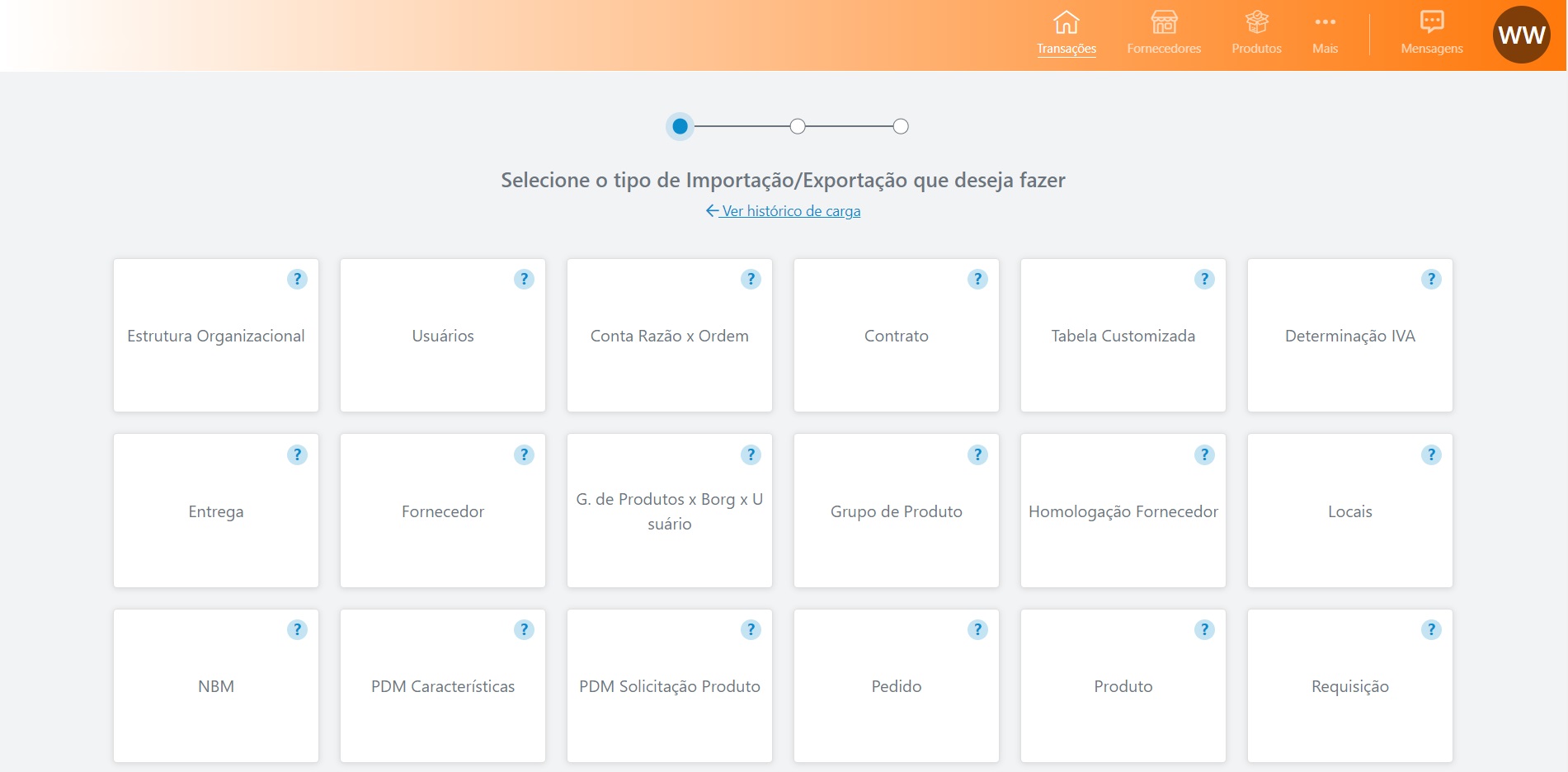Choose the PDM Características card

(443, 686)
